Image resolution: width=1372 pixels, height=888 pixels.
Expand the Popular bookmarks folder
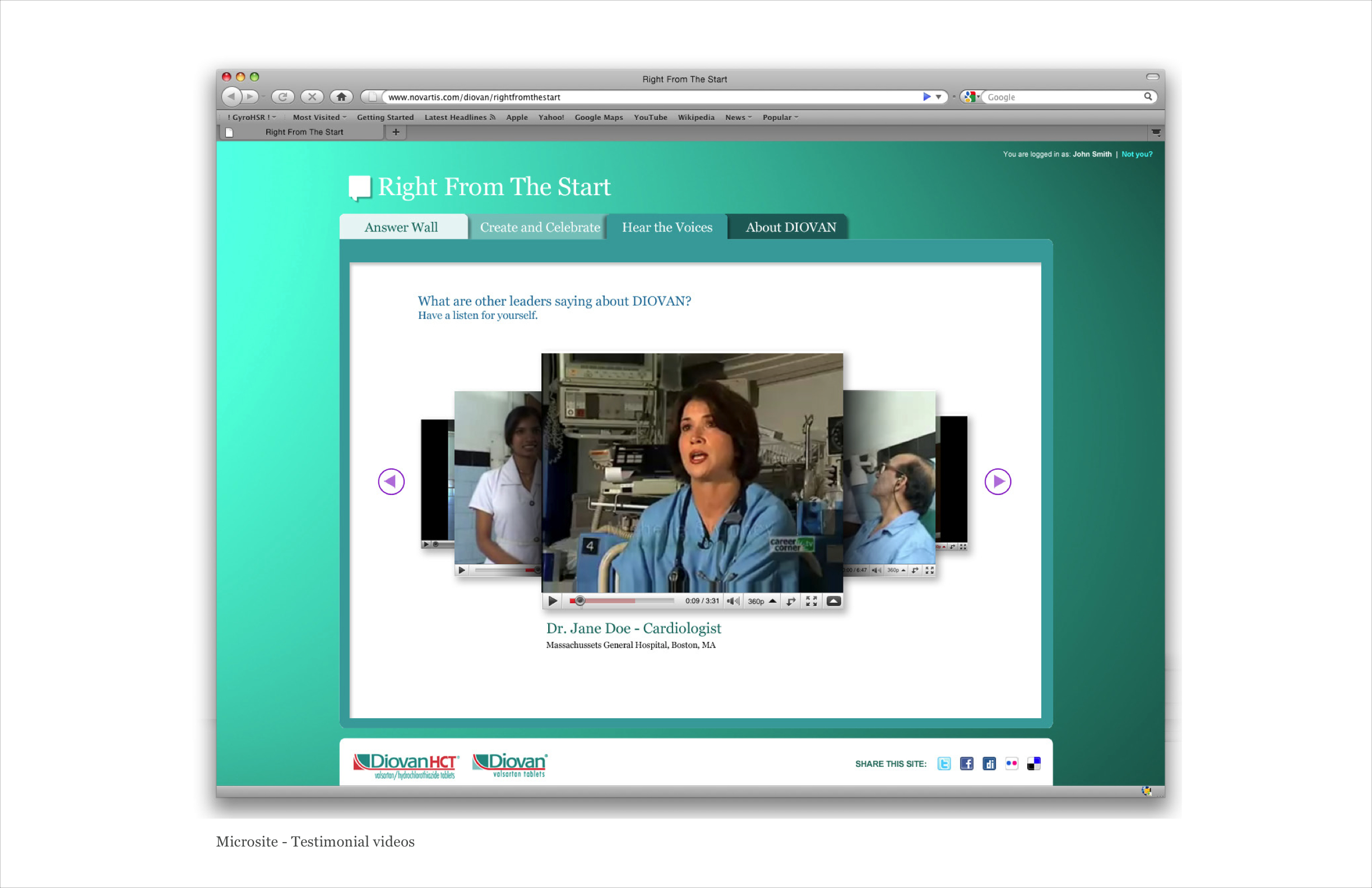coord(780,117)
